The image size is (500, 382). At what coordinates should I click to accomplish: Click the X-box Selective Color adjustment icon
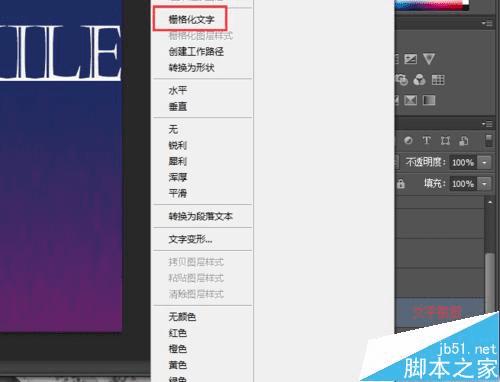click(410, 100)
